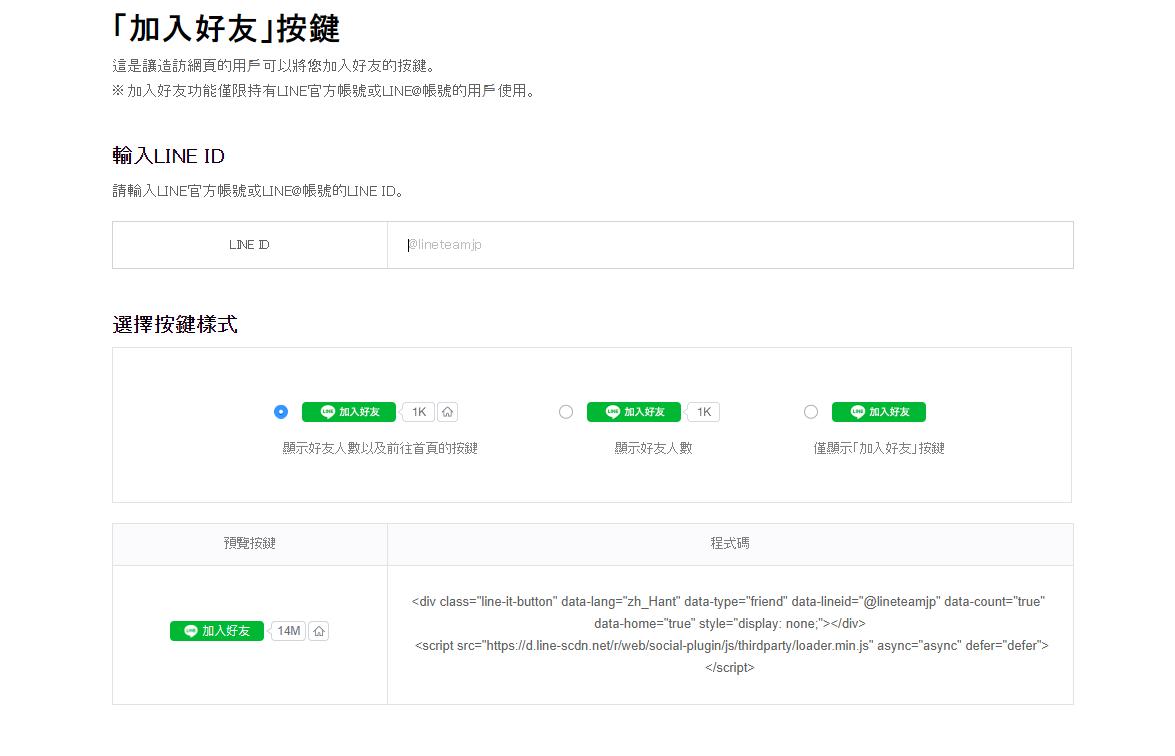
Task: Select the 顯示好友人數以及前往首頁的按鍵 radio option
Action: click(x=281, y=411)
